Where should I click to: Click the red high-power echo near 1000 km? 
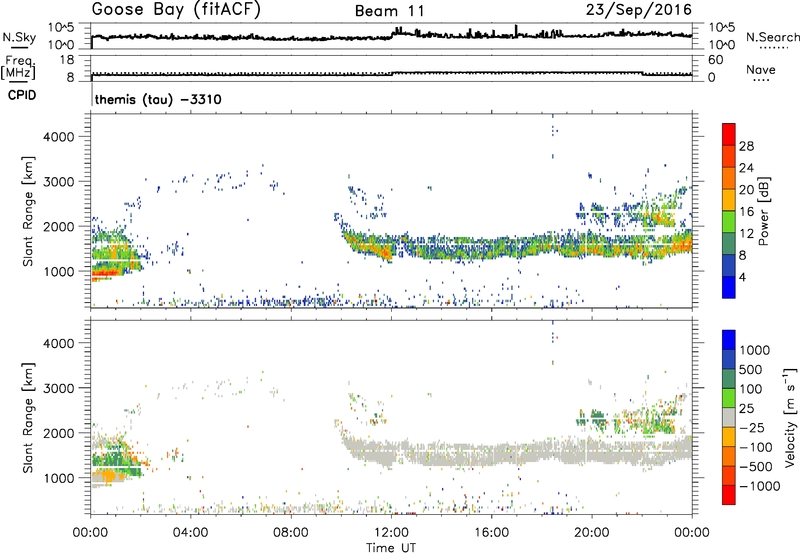(105, 275)
